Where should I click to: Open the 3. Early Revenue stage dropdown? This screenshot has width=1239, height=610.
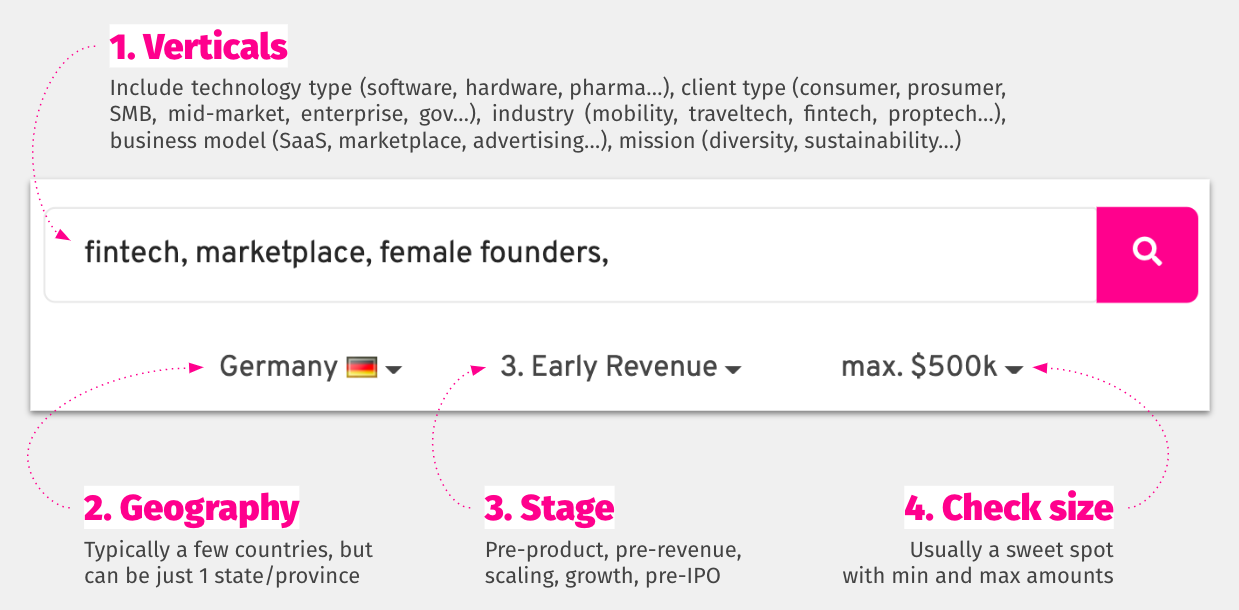click(620, 367)
